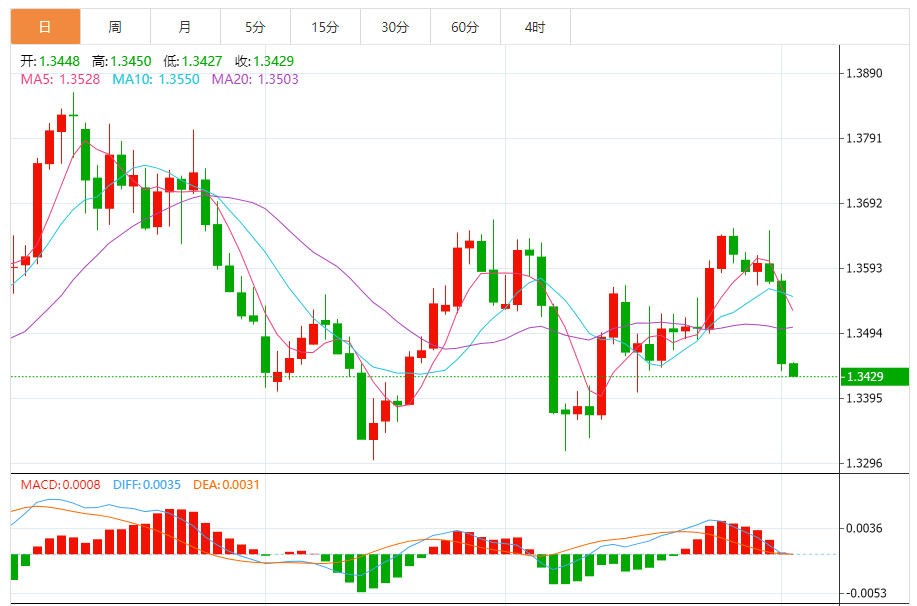
Task: Click the green current price tag 1.3429
Action: click(x=875, y=377)
